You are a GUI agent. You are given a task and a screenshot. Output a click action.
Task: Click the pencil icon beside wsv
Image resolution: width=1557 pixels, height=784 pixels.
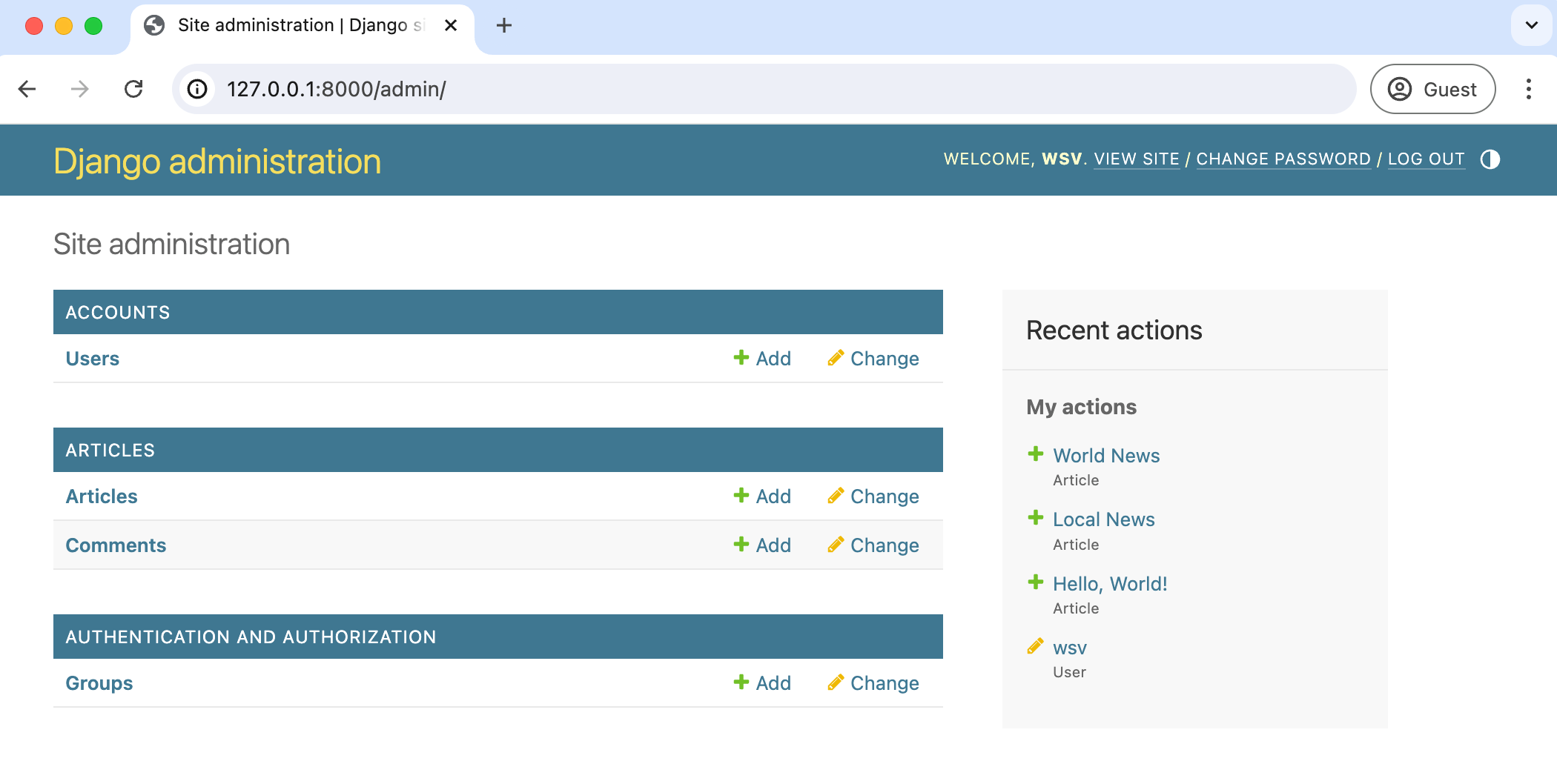[1035, 646]
